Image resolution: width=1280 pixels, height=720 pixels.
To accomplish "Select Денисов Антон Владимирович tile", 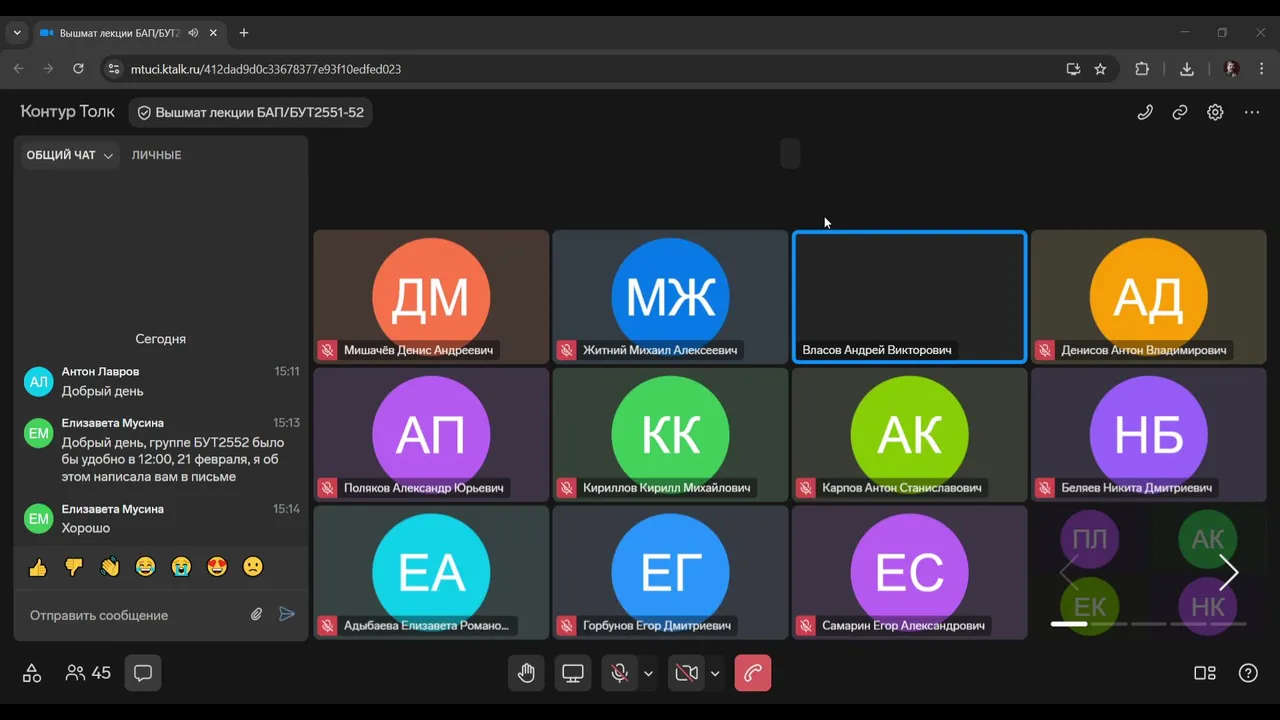I will 1148,297.
